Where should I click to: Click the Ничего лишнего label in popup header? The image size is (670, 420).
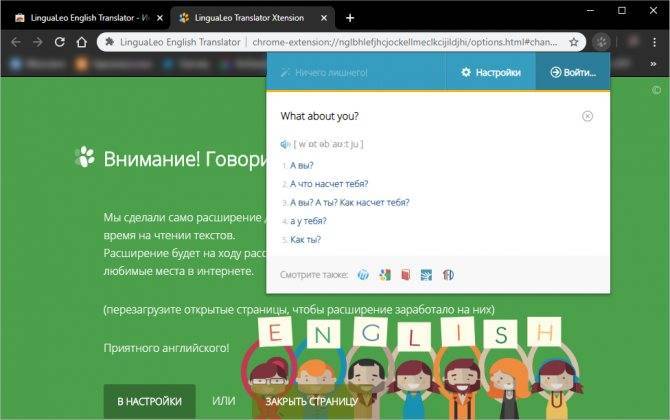click(x=331, y=73)
